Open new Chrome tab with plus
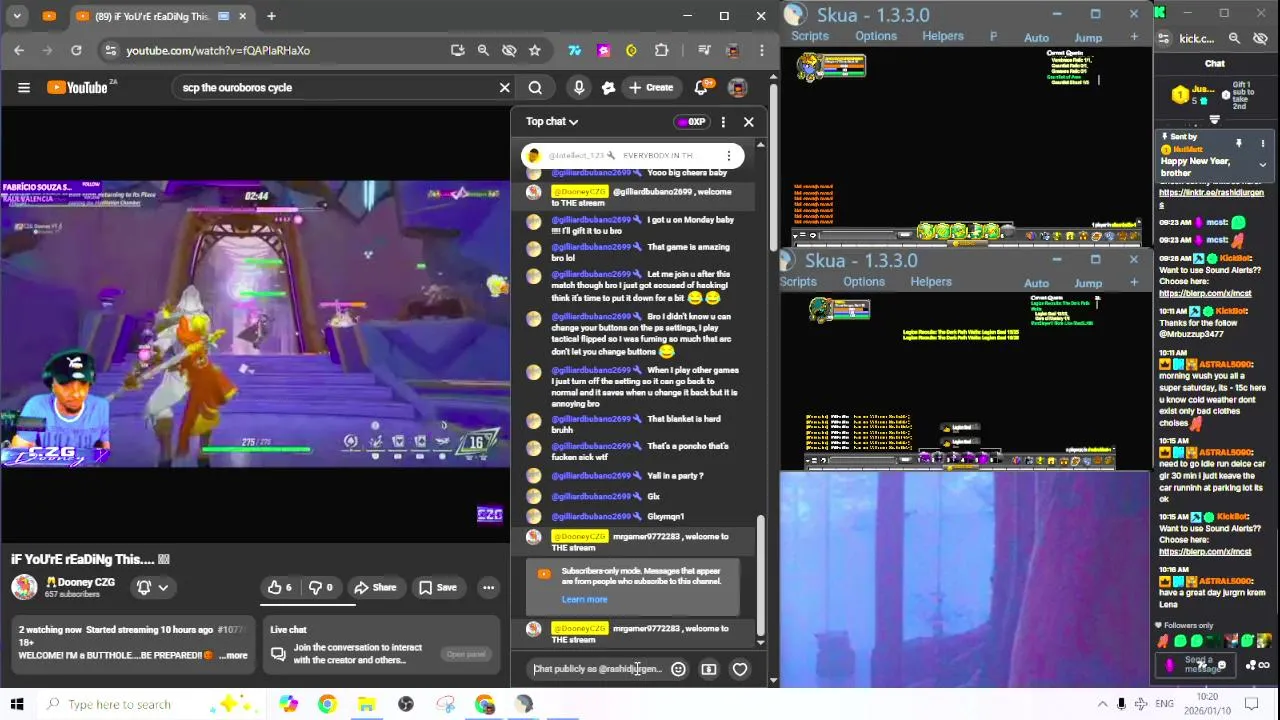 coord(271,16)
